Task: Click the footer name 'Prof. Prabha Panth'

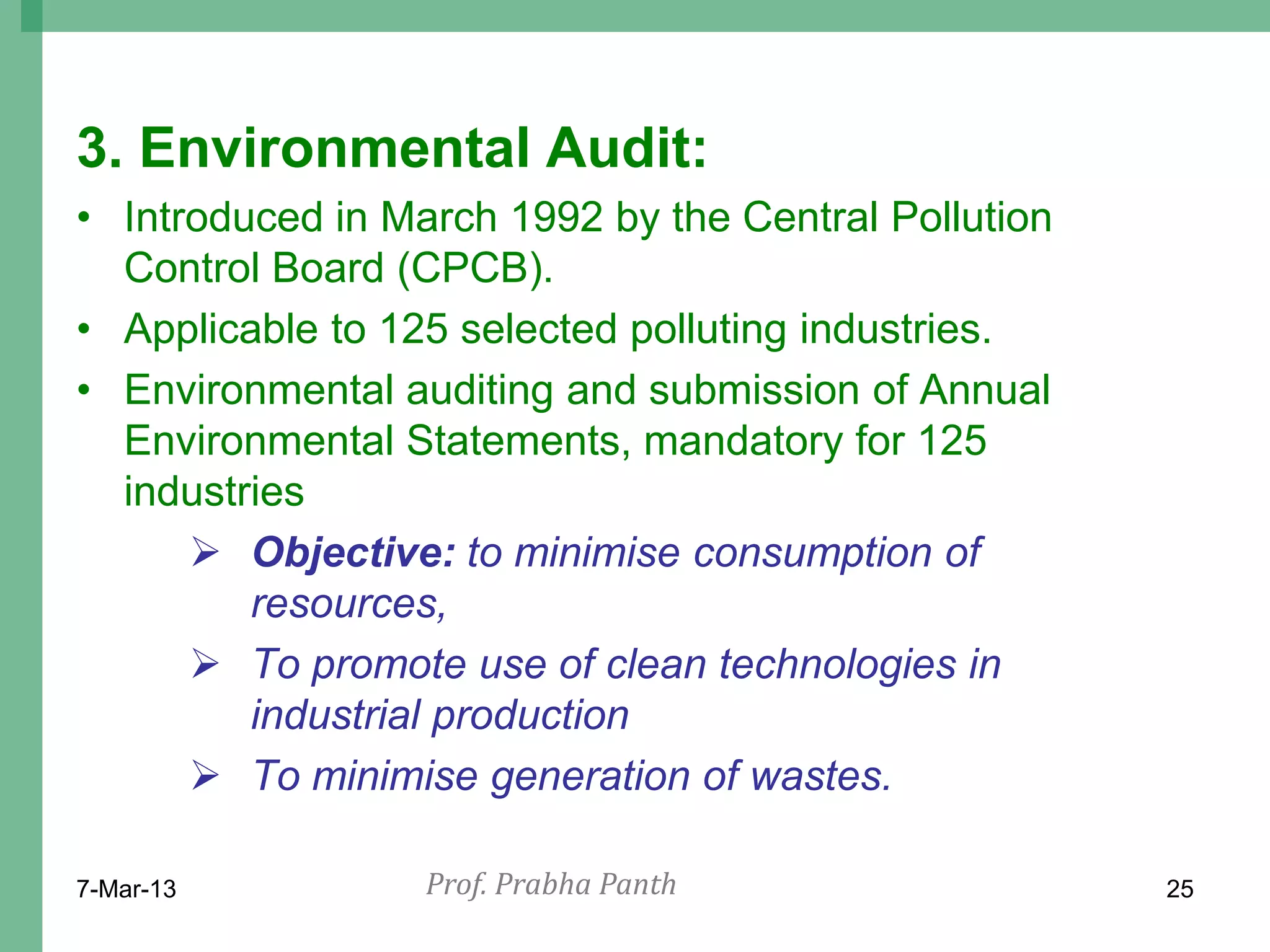Action: pos(551,885)
